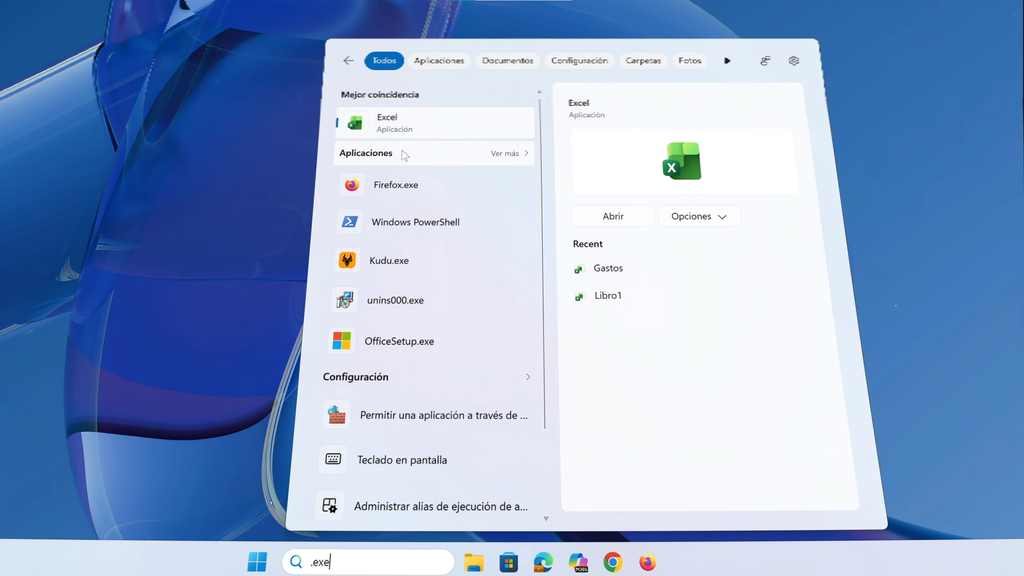Click the scroll up arrow of results list
1024x576 pixels.
tap(539, 91)
